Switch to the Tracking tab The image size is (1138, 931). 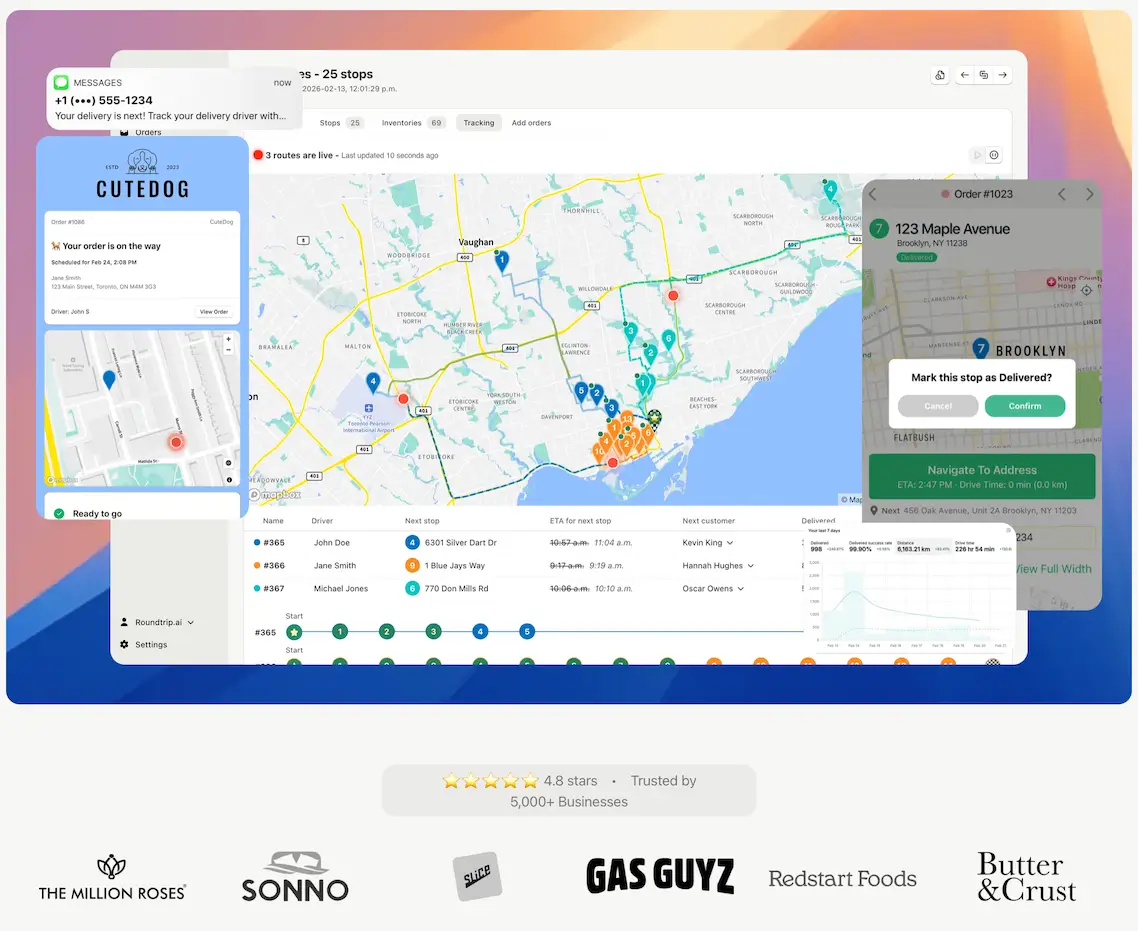pyautogui.click(x=479, y=123)
